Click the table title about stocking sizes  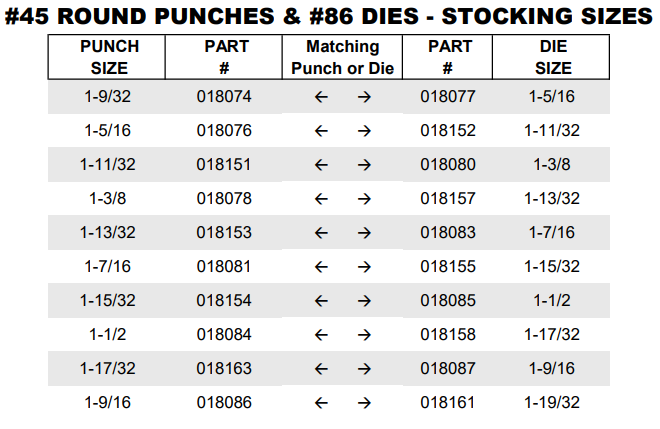coord(330,17)
